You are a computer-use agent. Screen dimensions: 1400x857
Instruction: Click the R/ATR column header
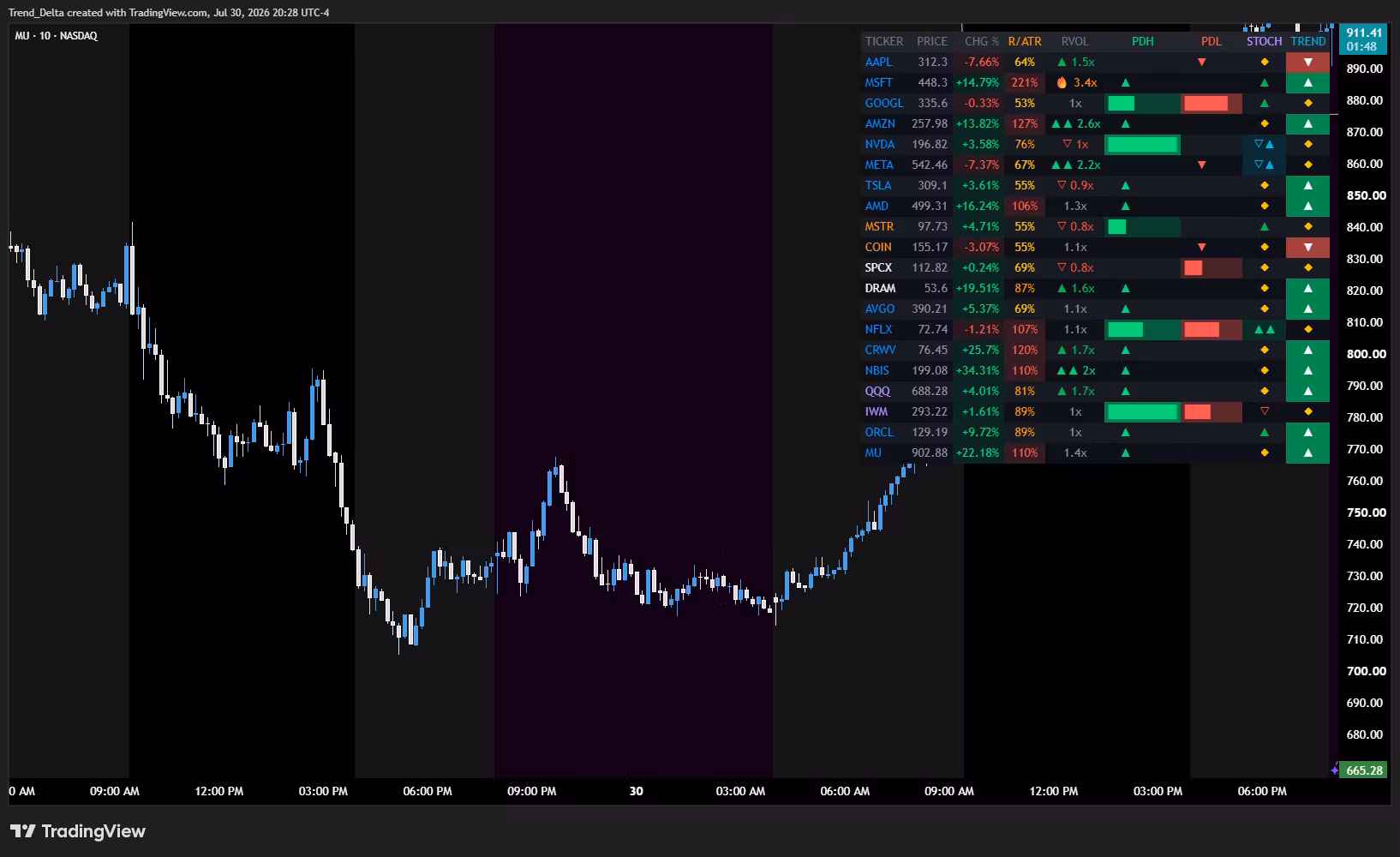coord(1025,41)
